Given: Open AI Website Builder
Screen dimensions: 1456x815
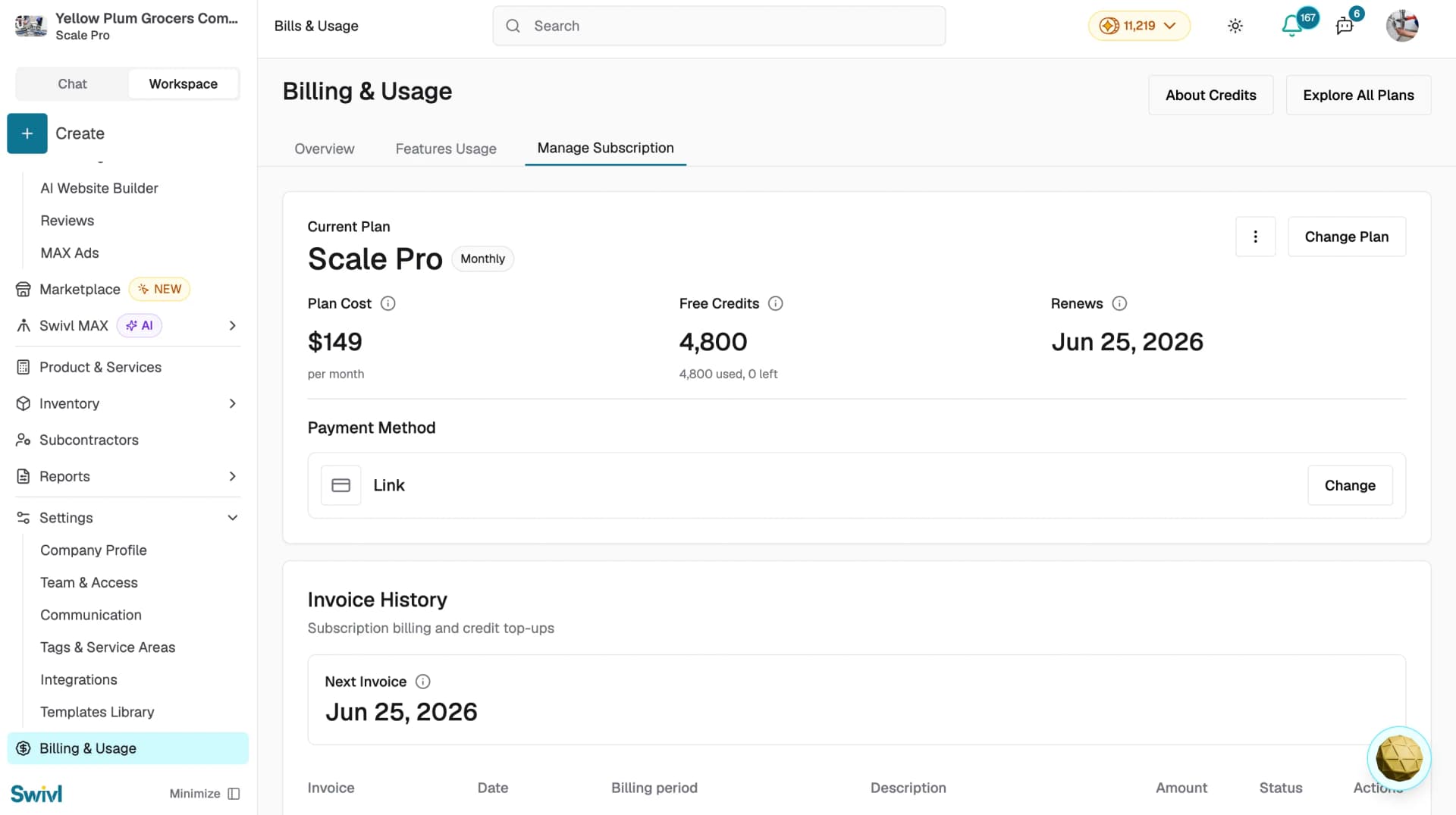Looking at the screenshot, I should click(99, 188).
